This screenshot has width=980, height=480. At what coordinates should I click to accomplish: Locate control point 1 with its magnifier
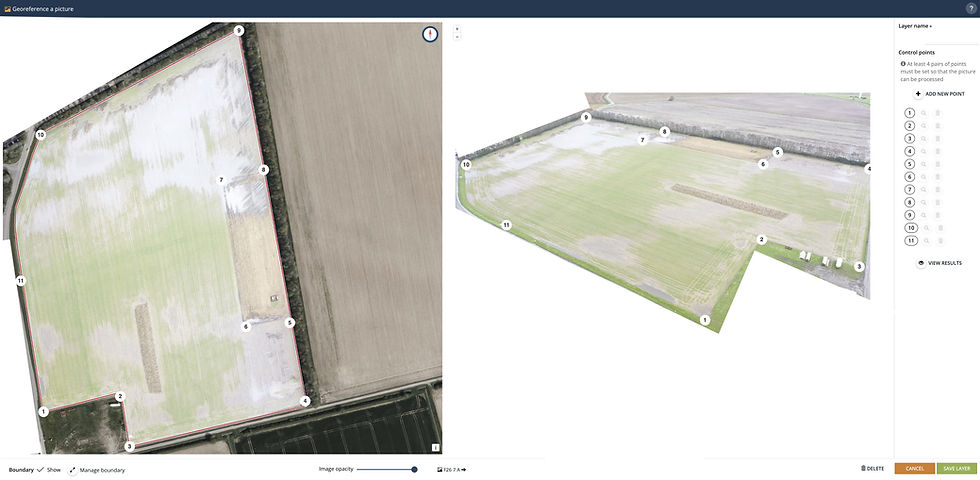tap(923, 113)
